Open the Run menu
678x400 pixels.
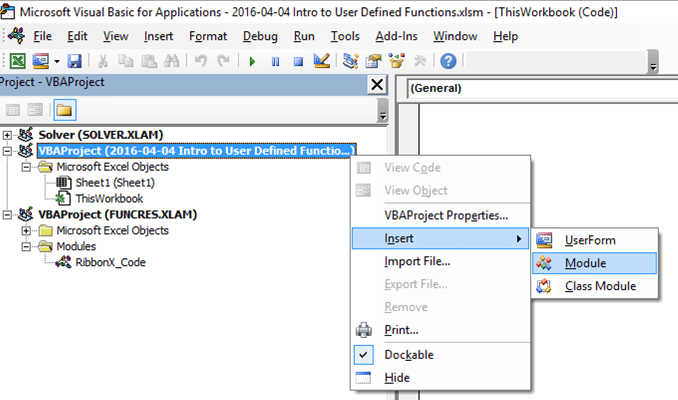pyautogui.click(x=304, y=36)
